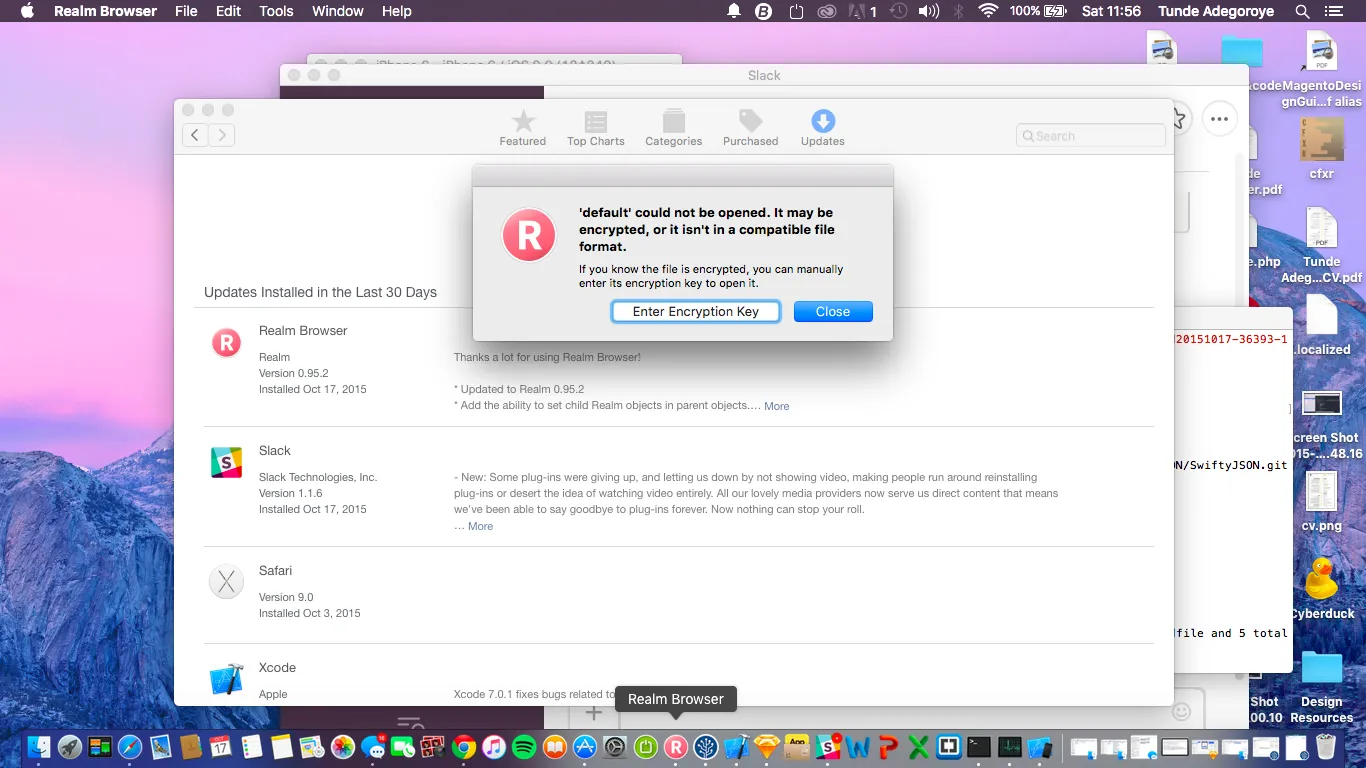Open the Realm Browser application menu
This screenshot has width=1366, height=768.
point(105,11)
